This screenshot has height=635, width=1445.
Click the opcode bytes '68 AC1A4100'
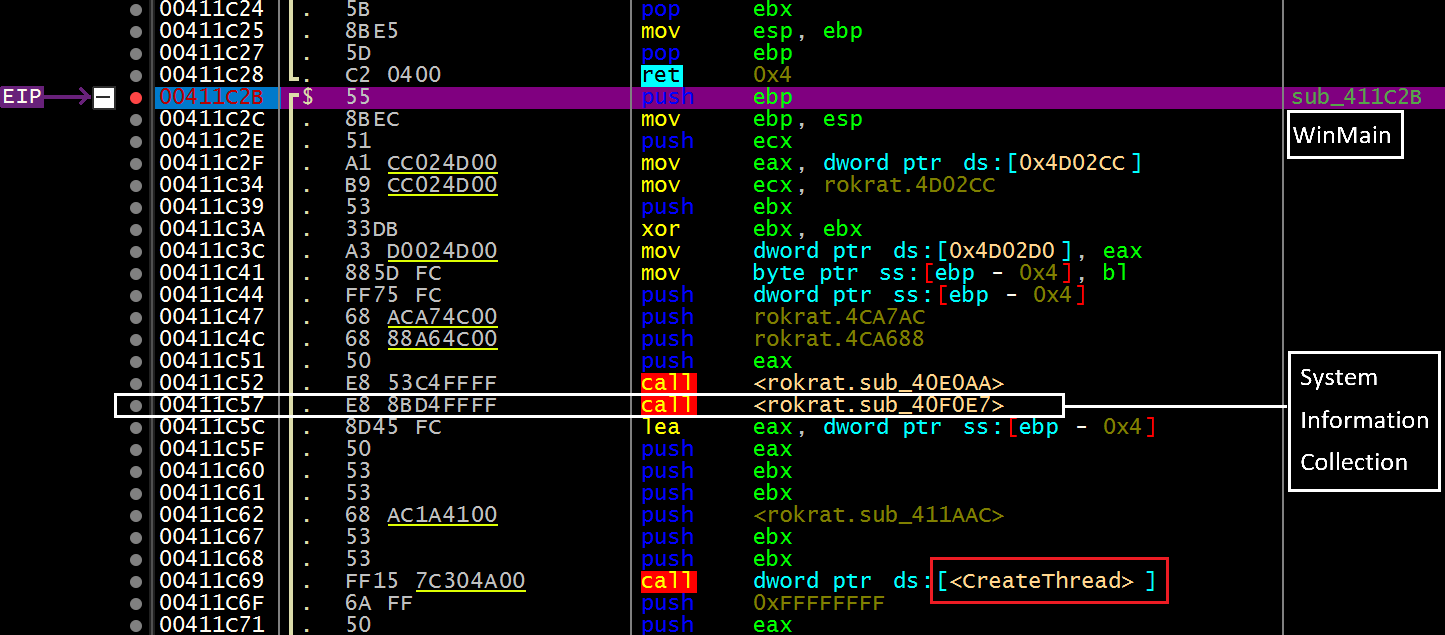click(x=421, y=515)
